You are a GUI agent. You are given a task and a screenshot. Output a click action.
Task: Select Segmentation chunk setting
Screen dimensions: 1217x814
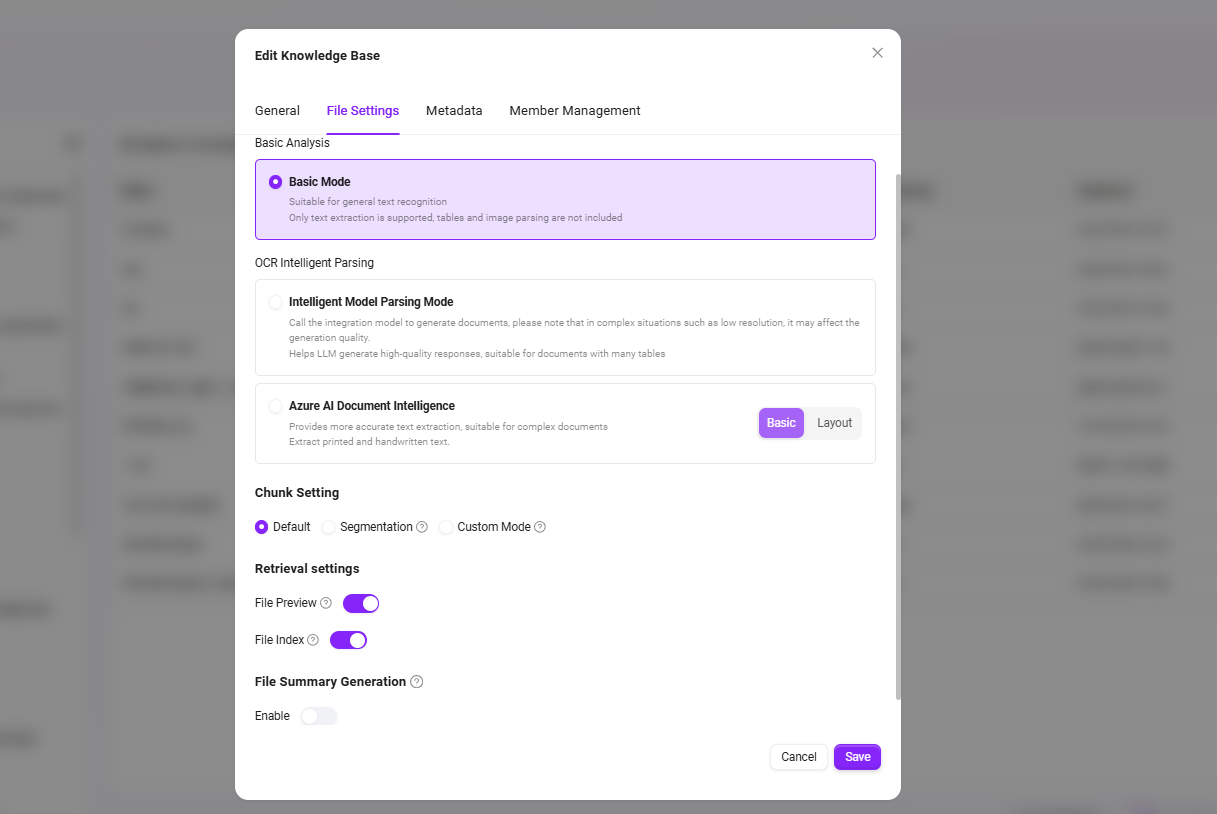[x=329, y=527]
